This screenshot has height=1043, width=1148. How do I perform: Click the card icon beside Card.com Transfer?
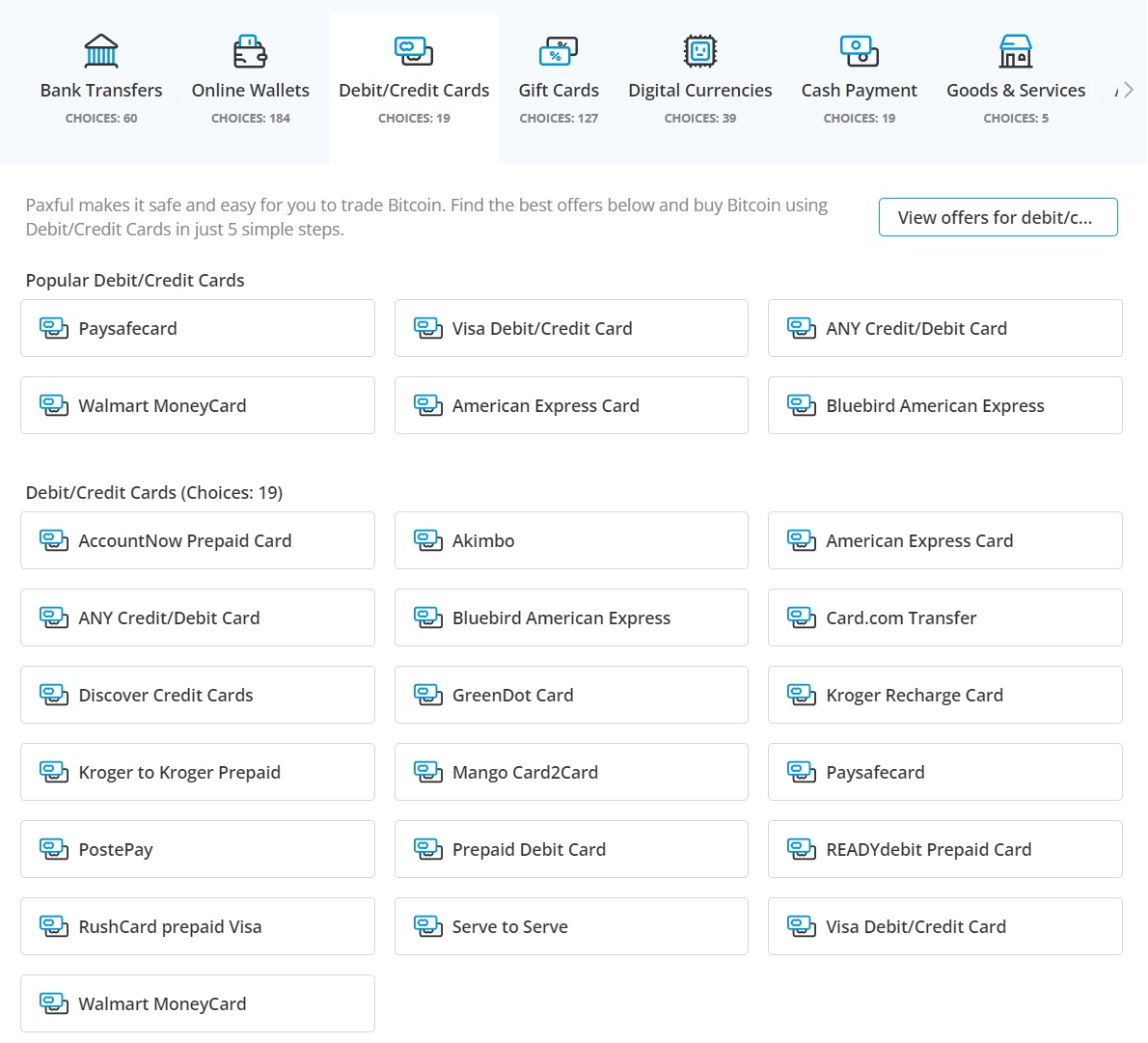[801, 618]
